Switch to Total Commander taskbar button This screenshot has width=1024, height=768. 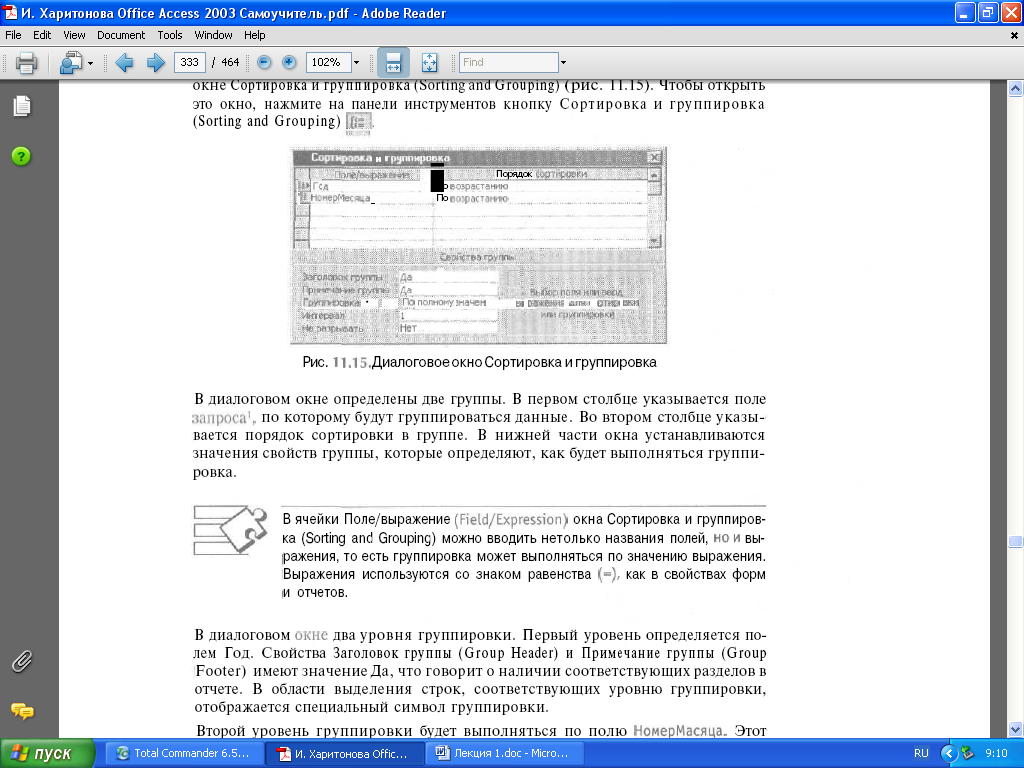(184, 754)
